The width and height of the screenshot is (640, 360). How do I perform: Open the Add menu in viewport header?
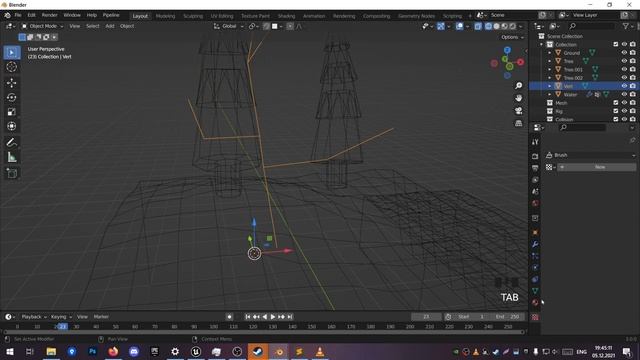[x=110, y=26]
